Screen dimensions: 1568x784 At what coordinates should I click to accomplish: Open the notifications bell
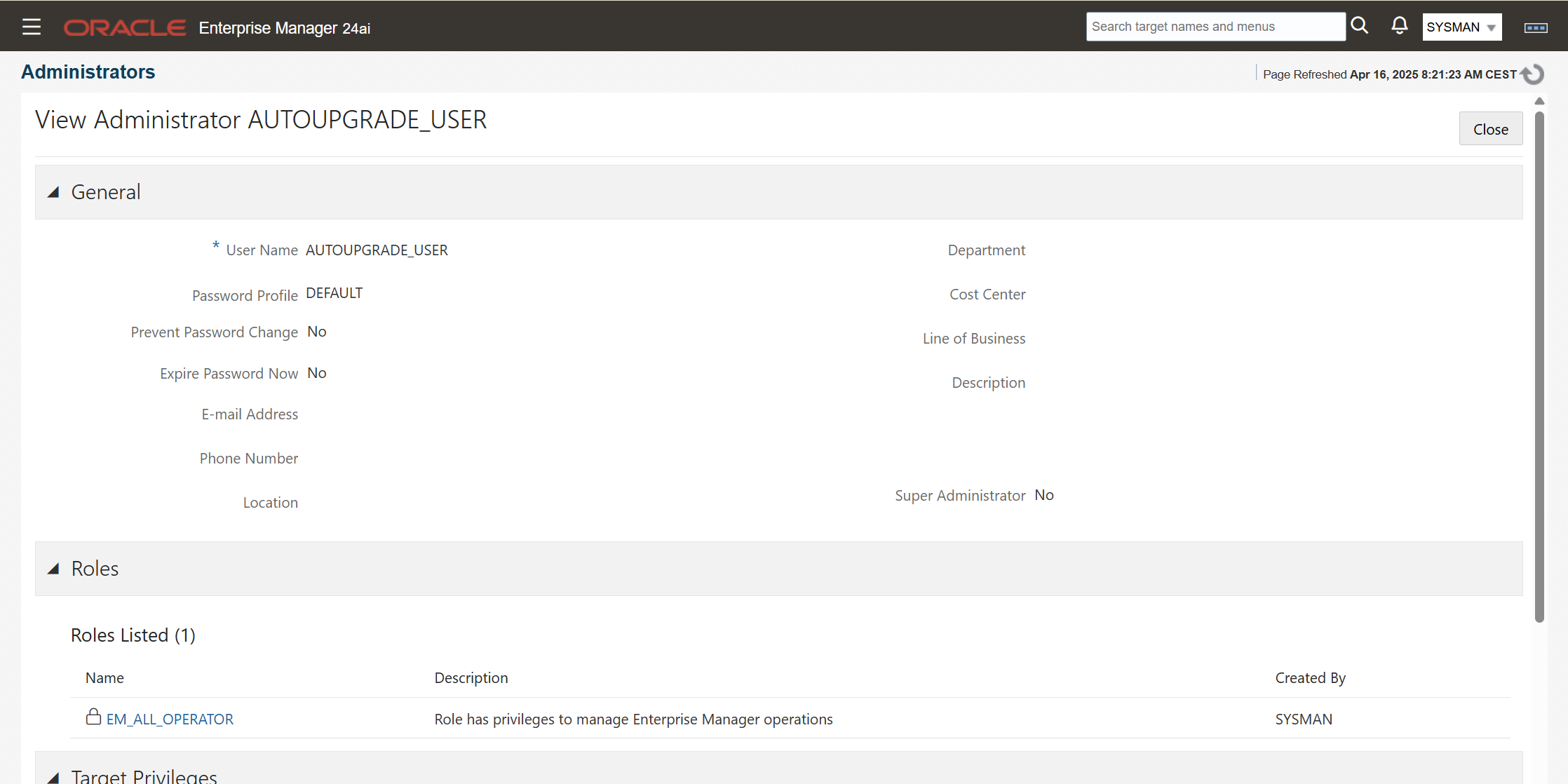[1398, 25]
